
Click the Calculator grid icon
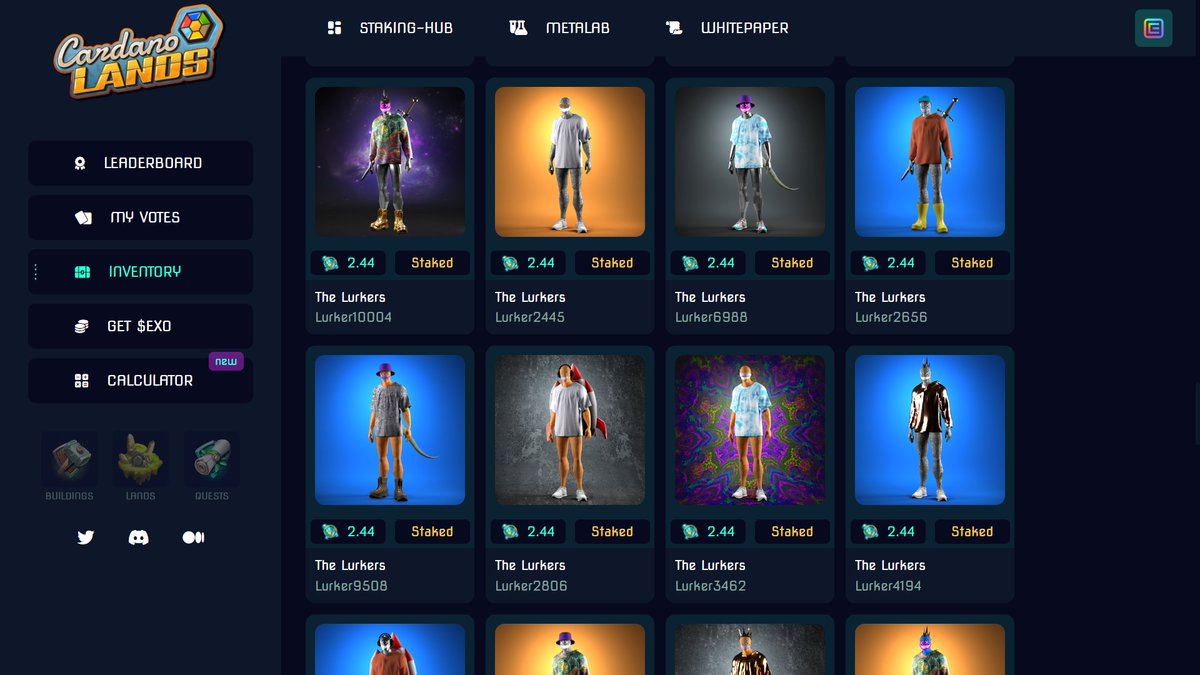(82, 381)
